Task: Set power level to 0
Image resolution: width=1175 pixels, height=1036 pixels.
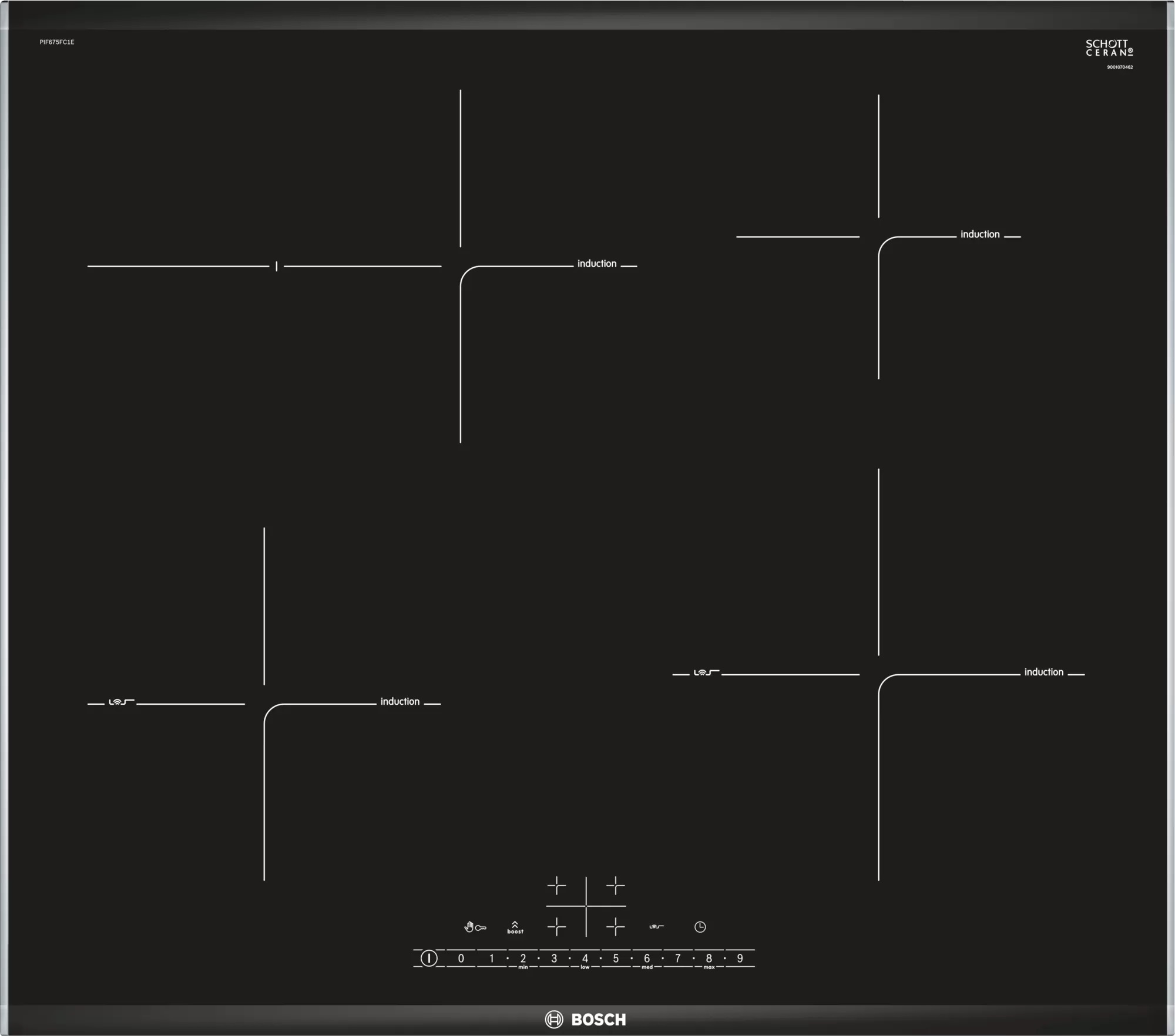Action: [461, 958]
